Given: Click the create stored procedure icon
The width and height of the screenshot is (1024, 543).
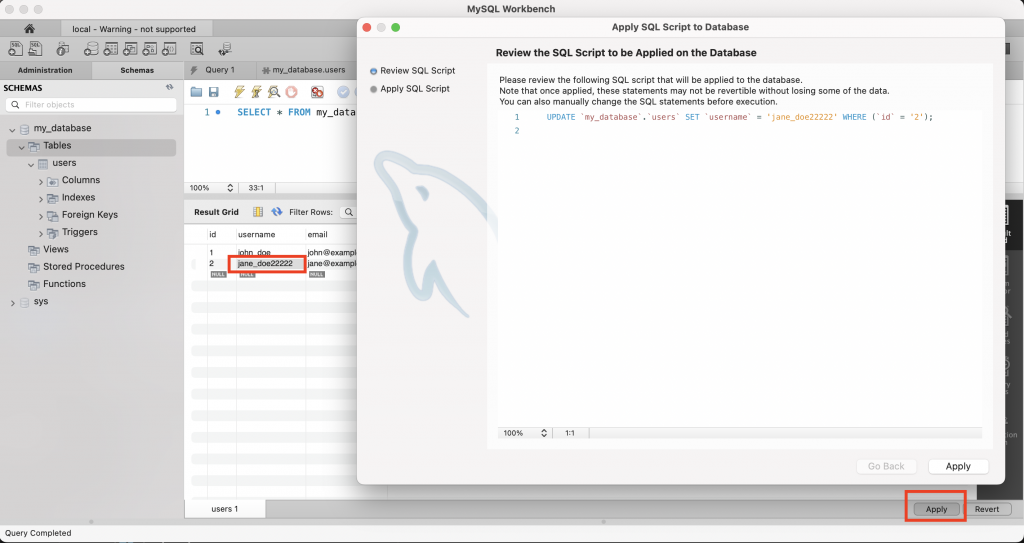Looking at the screenshot, I should [150, 48].
